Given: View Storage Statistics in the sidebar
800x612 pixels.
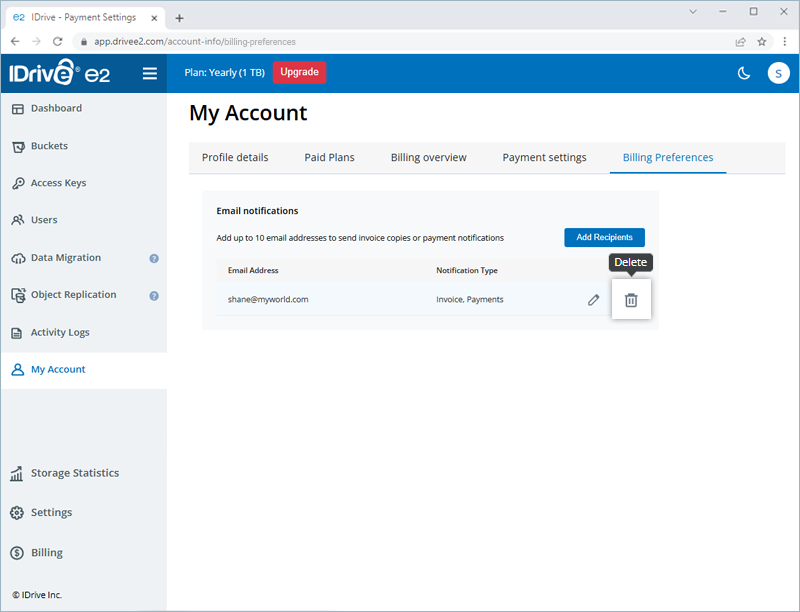Looking at the screenshot, I should click(74, 473).
